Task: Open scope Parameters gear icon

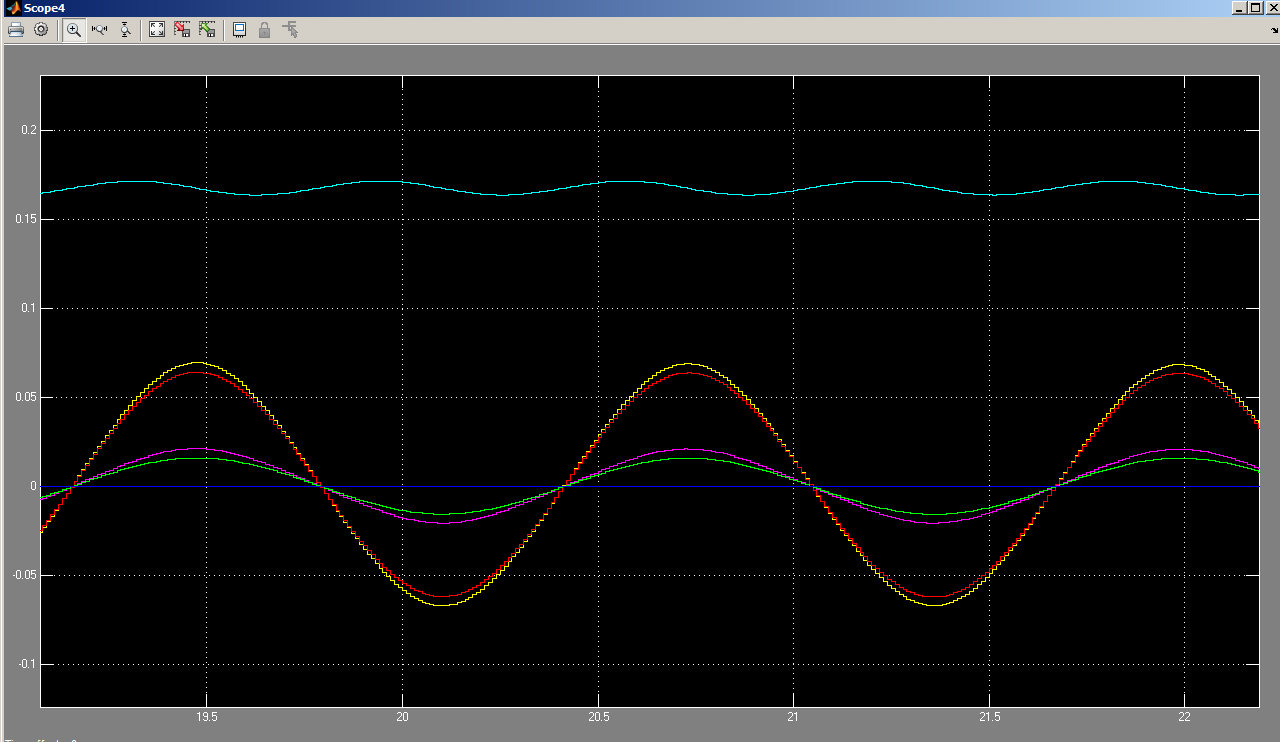Action: pos(41,30)
